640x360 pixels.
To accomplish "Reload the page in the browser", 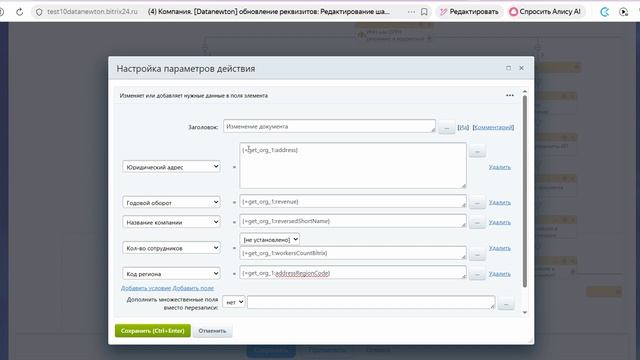I will tap(19, 12).
